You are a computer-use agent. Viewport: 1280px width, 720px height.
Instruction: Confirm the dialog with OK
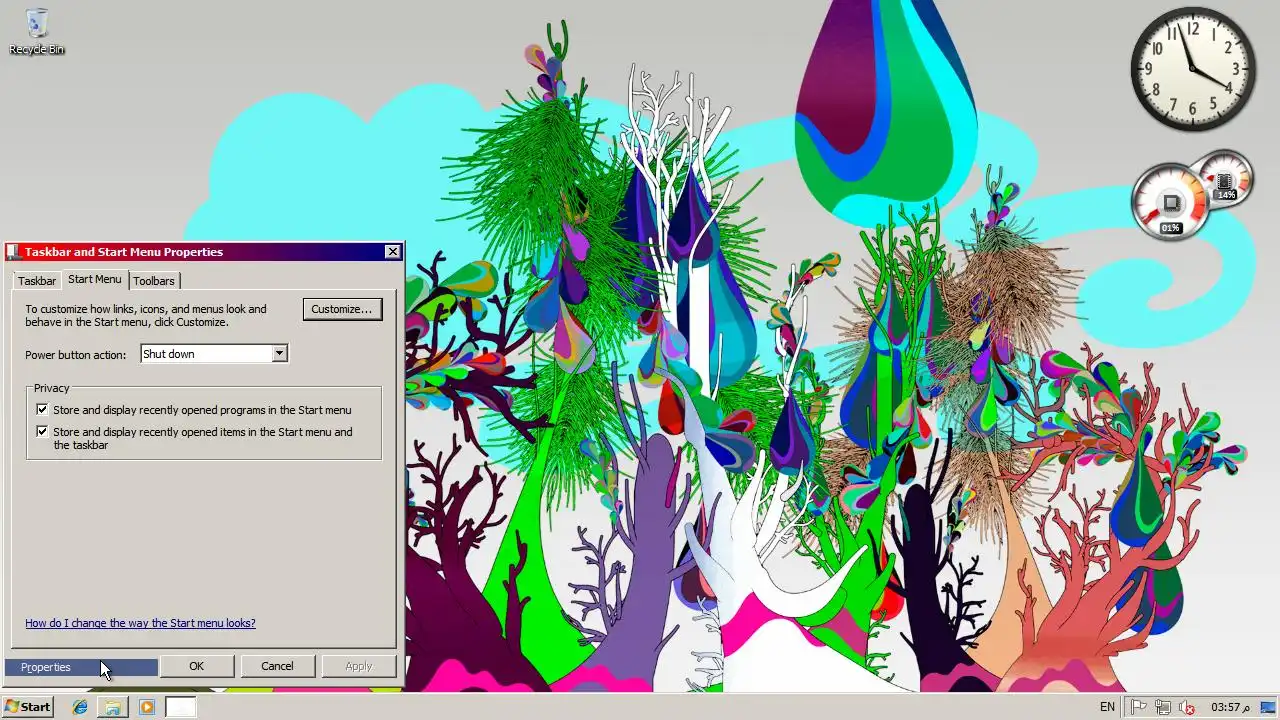(196, 666)
